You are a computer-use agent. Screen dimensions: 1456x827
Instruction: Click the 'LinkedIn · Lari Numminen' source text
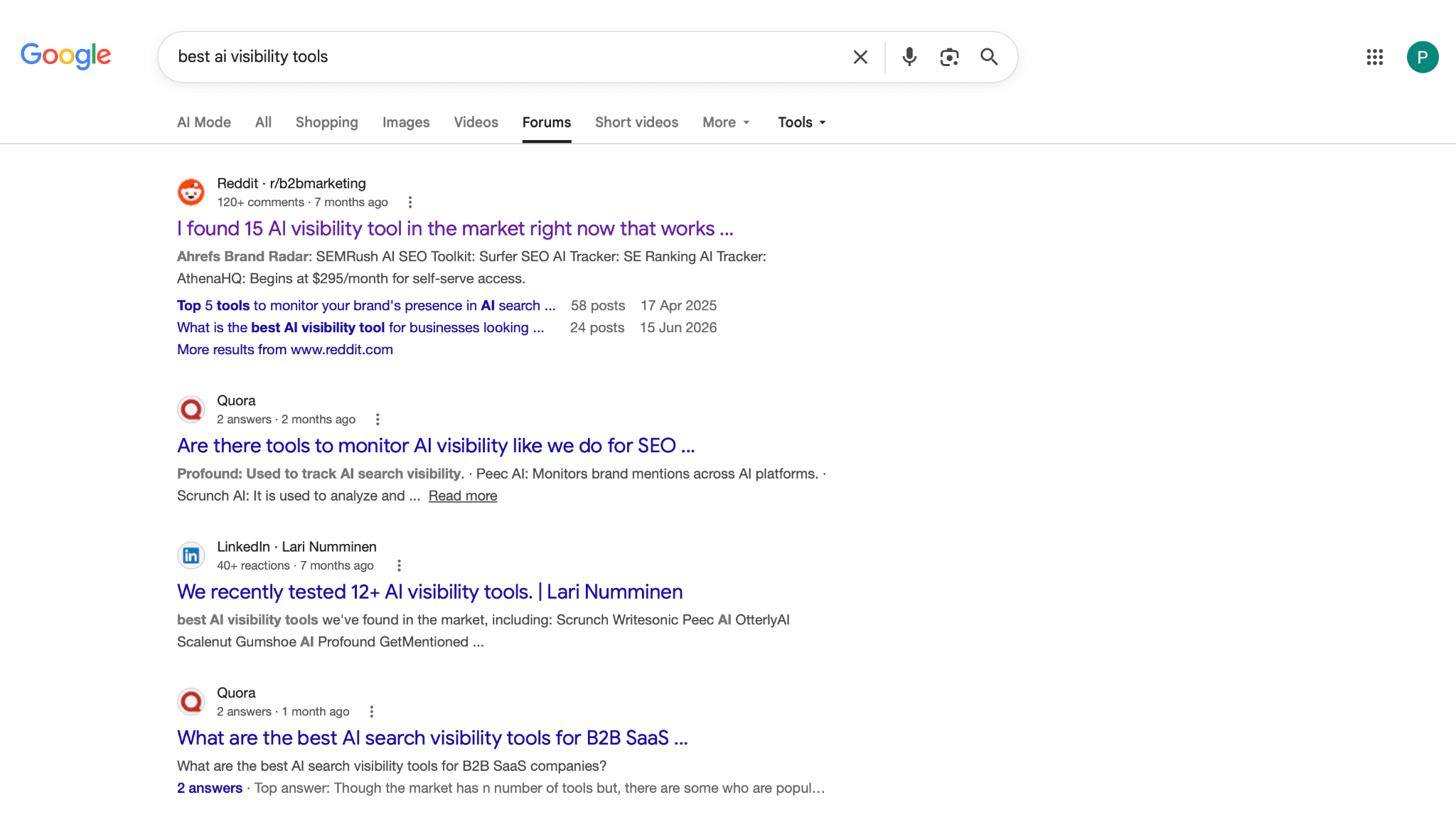[x=296, y=546]
